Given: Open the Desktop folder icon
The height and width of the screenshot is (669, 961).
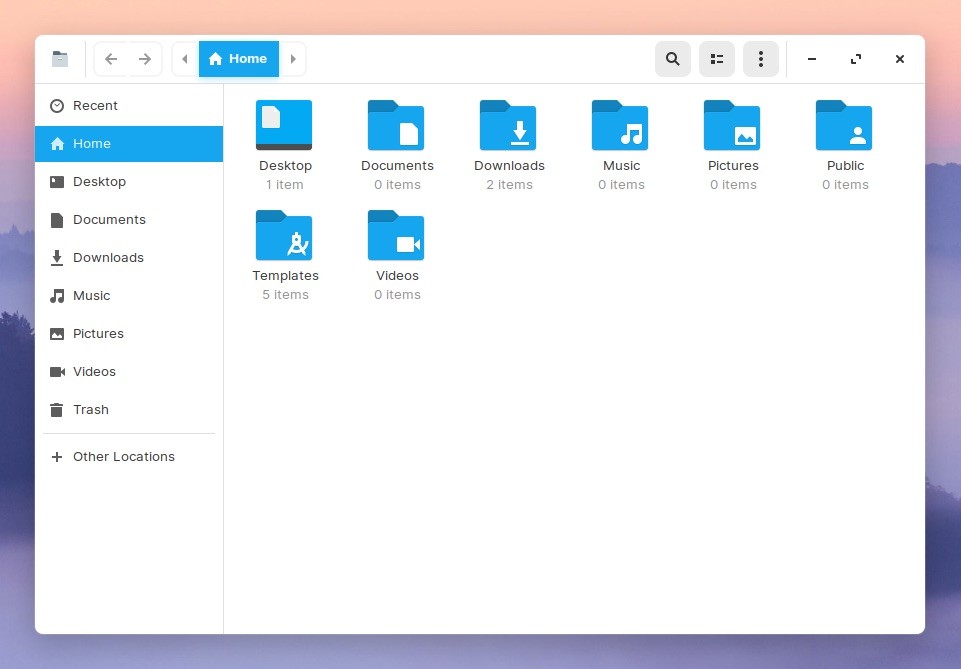Looking at the screenshot, I should (x=284, y=126).
